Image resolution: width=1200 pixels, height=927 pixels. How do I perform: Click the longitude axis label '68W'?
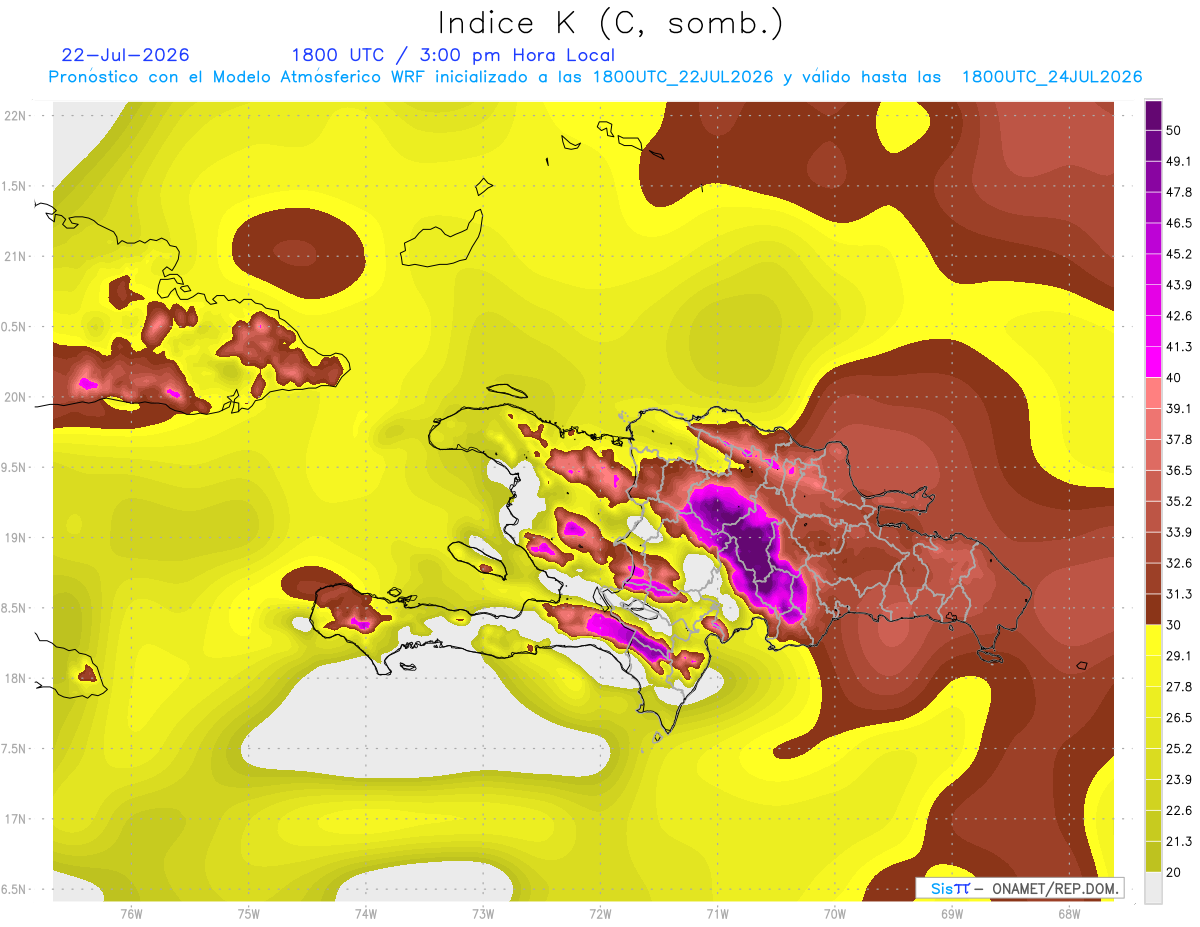pyautogui.click(x=1069, y=913)
